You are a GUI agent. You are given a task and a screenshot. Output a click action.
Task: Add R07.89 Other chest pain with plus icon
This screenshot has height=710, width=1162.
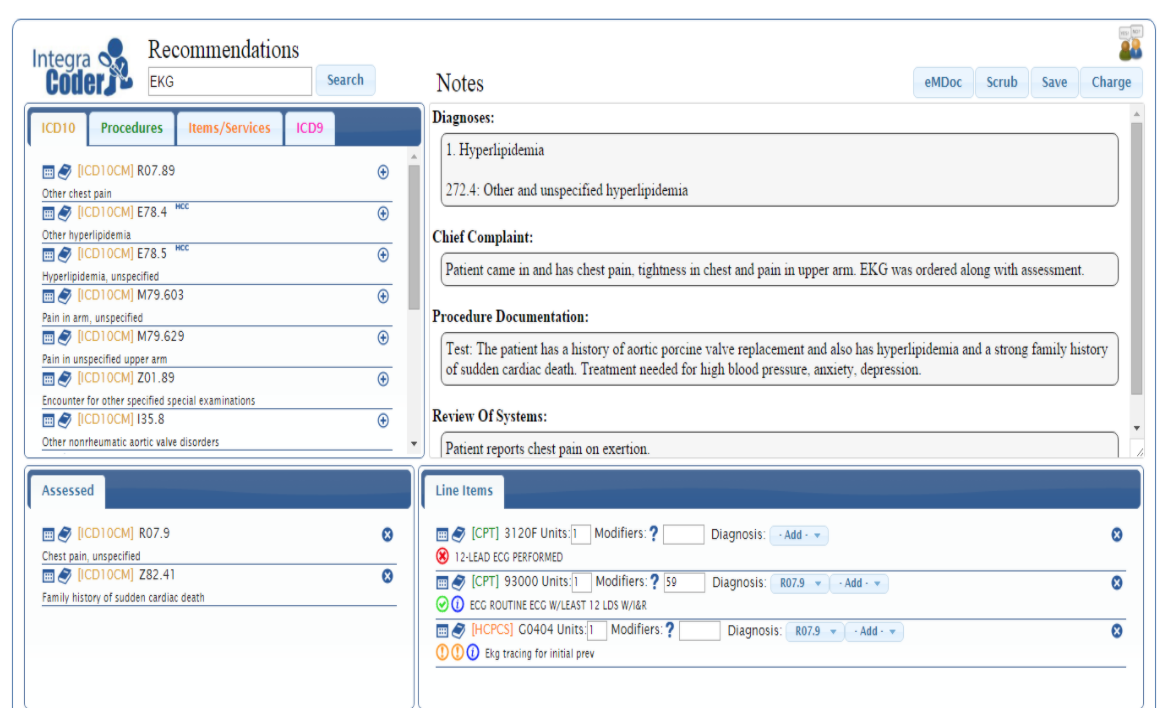coord(383,172)
